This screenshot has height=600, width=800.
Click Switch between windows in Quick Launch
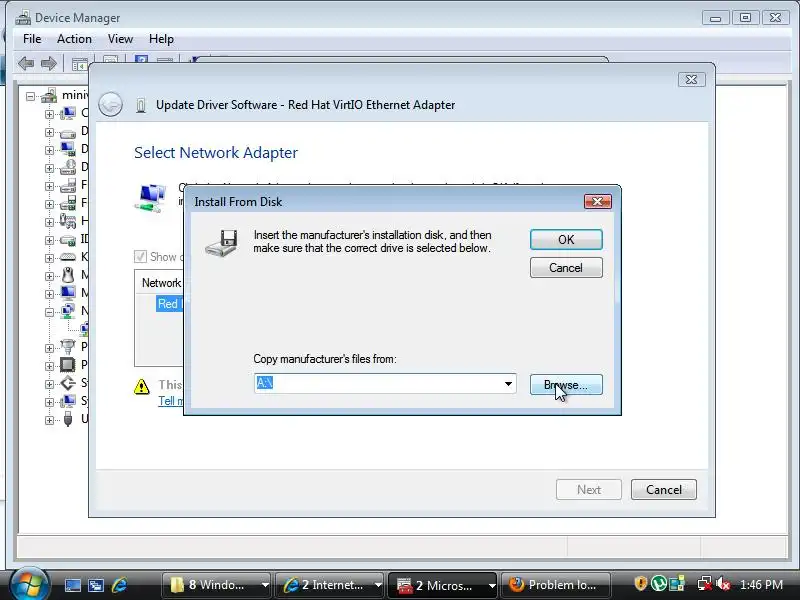tap(96, 585)
